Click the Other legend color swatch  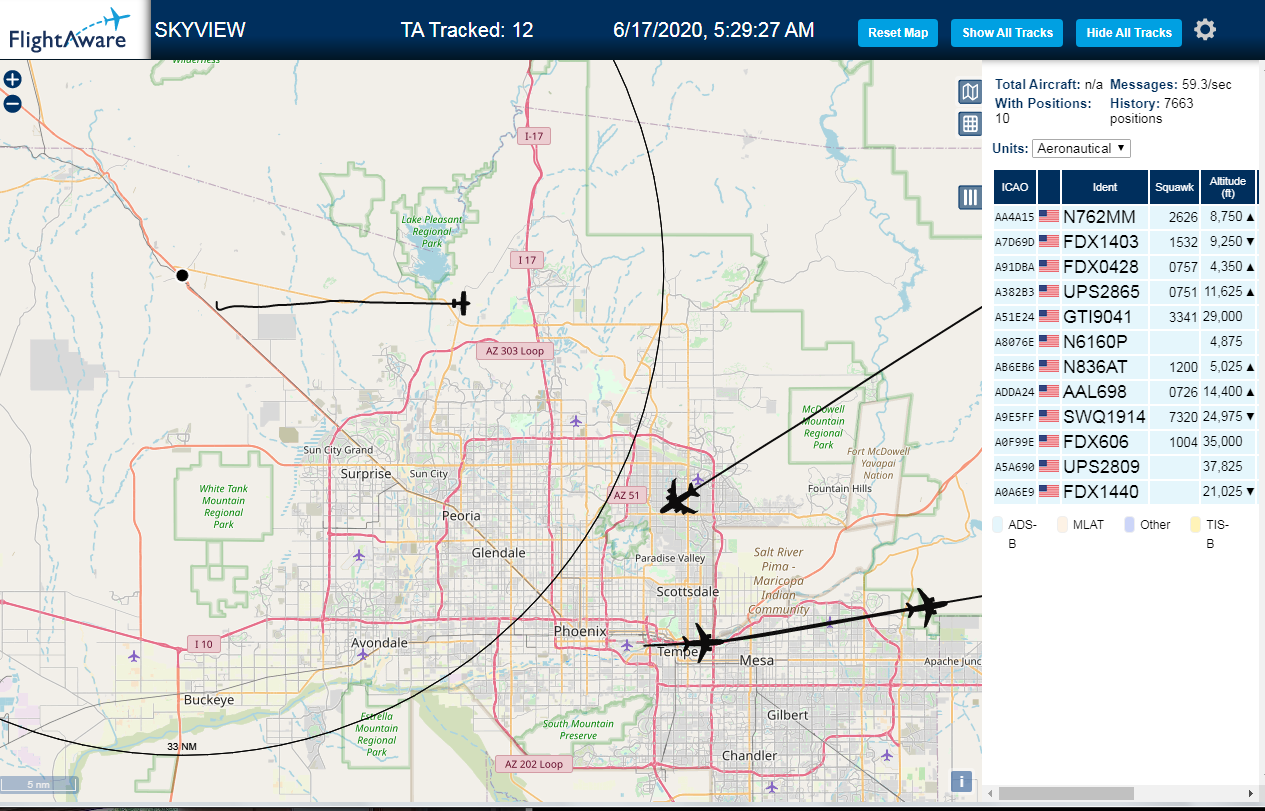[x=1129, y=524]
